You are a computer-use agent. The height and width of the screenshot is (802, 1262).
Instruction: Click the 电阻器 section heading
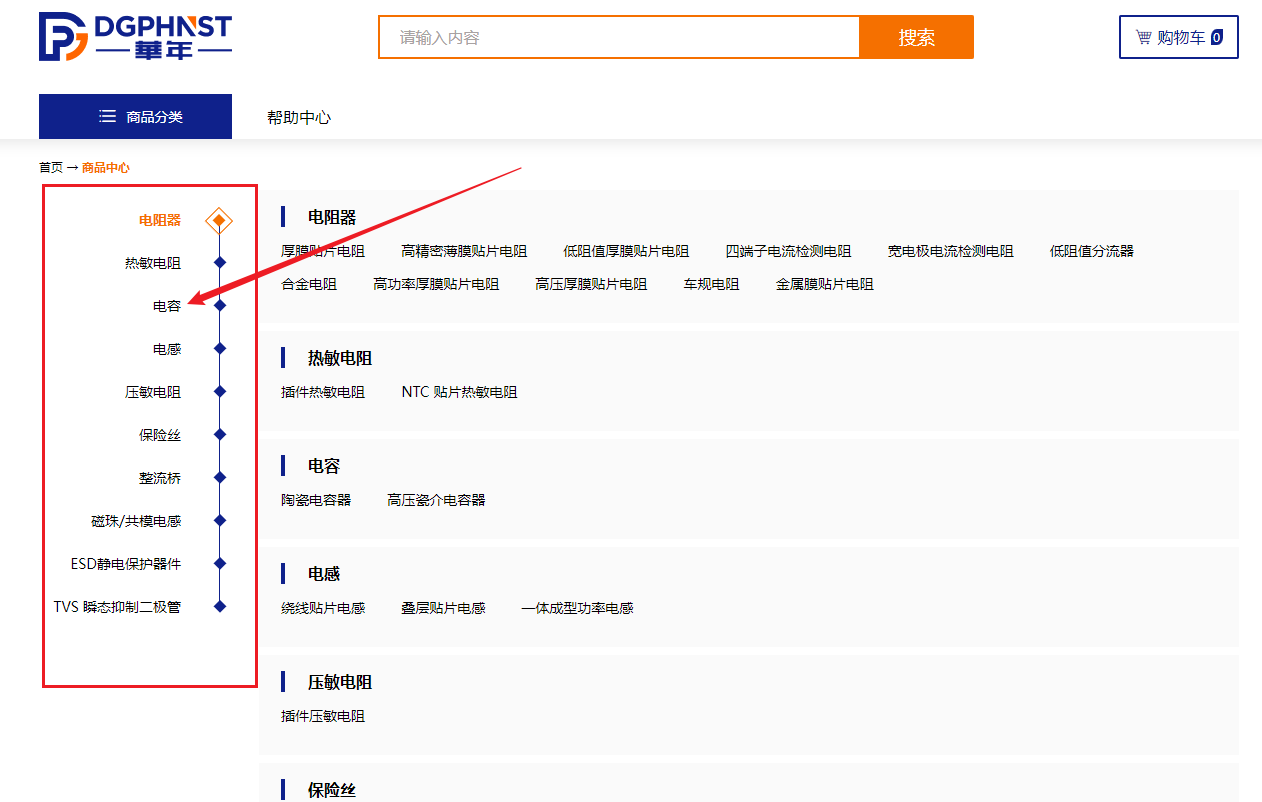[332, 217]
